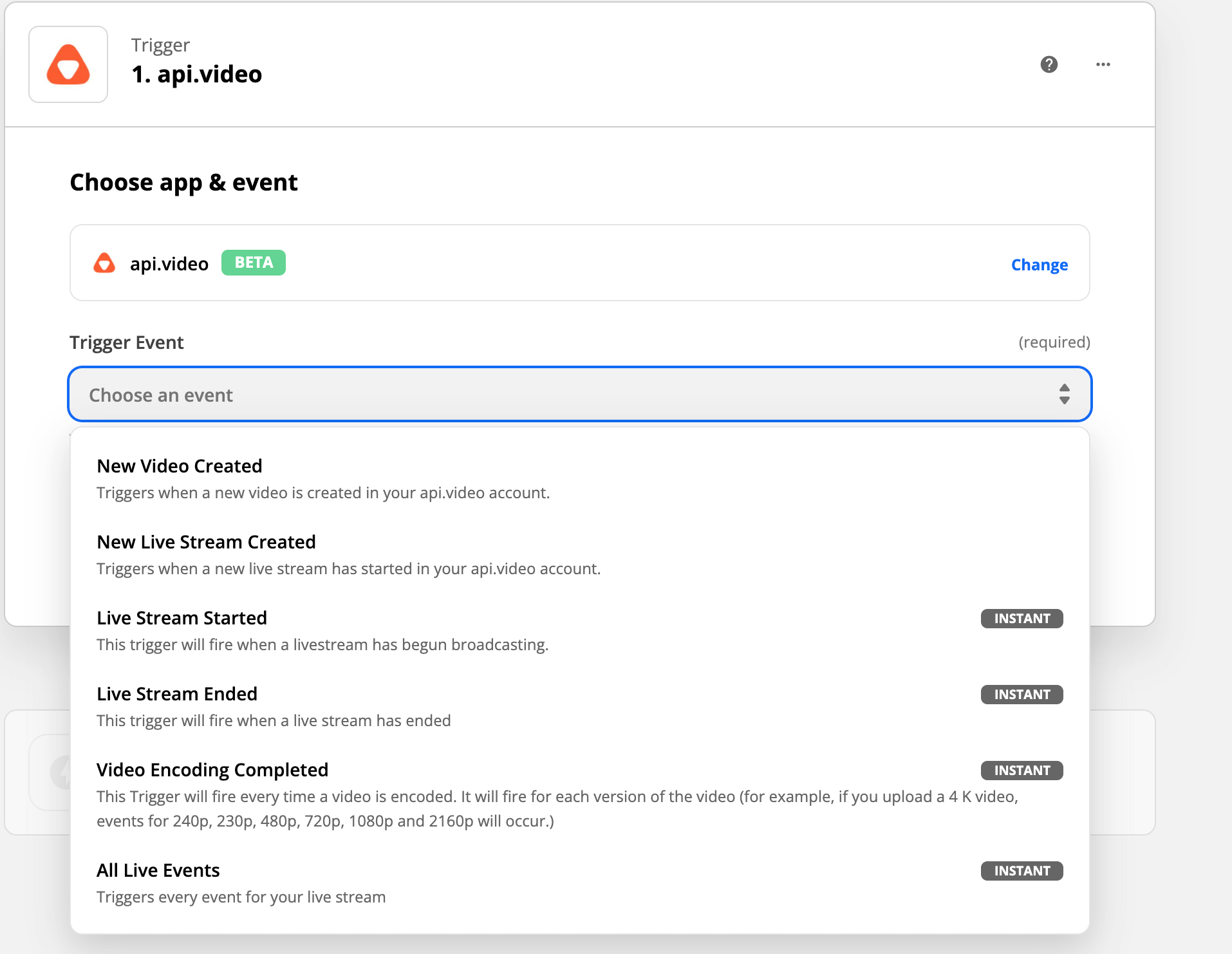Open the help question mark icon
The height and width of the screenshot is (954, 1232).
point(1049,64)
